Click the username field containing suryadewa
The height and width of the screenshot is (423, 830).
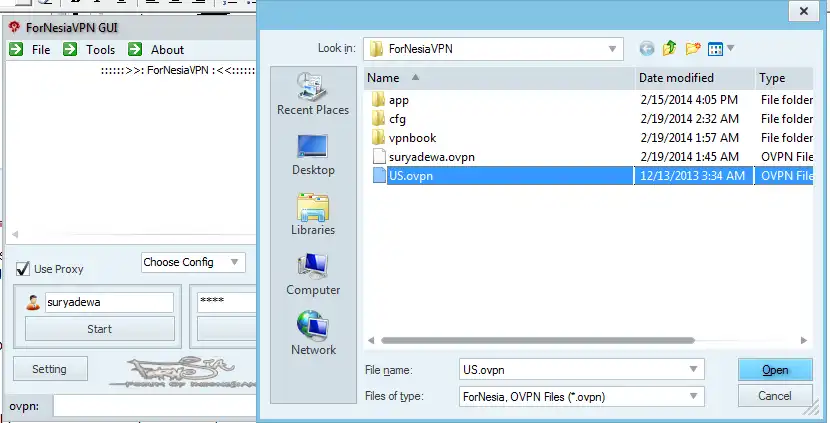109,302
